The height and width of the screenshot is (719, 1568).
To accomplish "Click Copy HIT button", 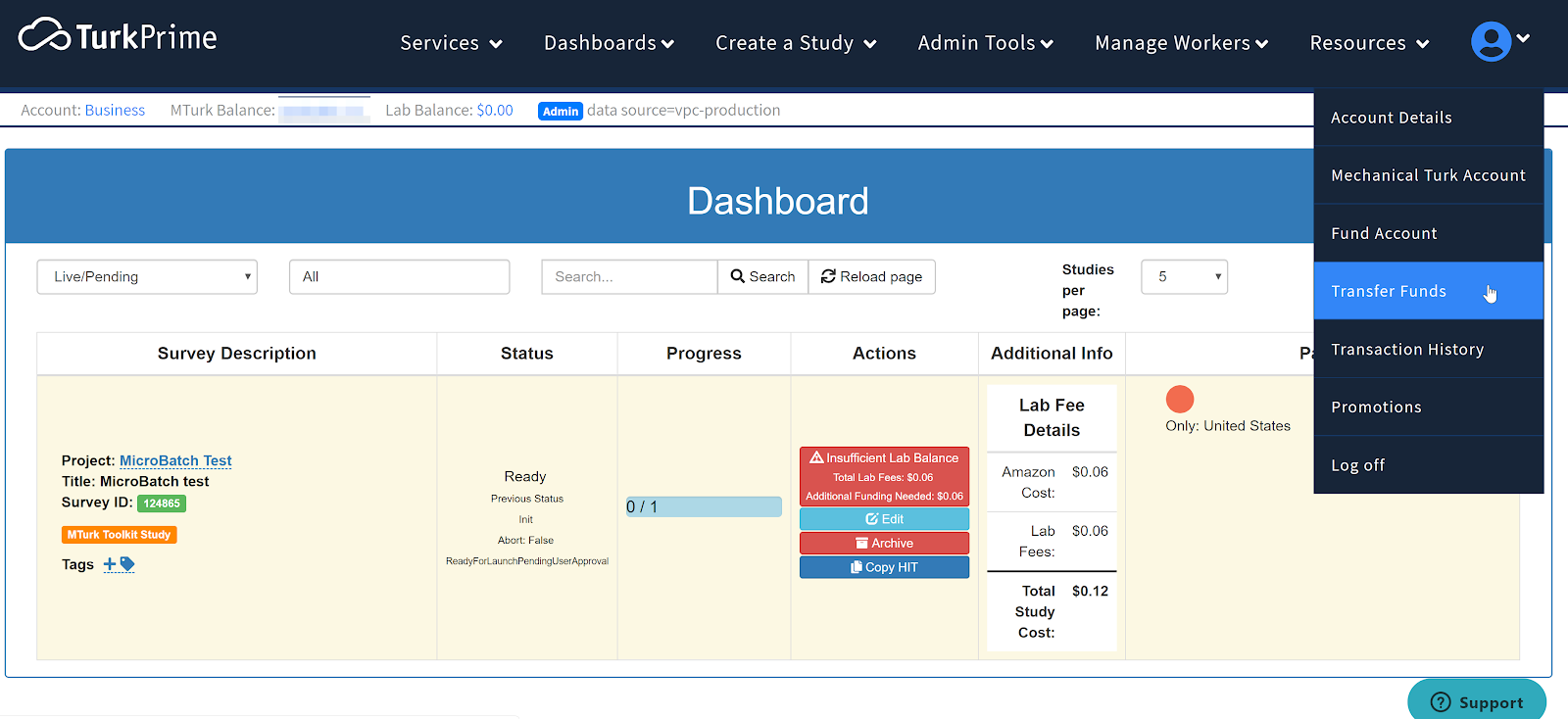I will 884,567.
